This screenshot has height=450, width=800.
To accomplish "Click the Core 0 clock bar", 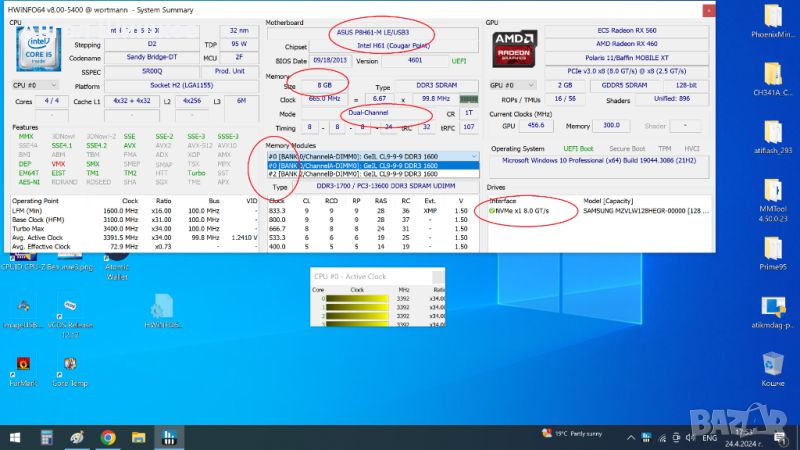I will pos(357,298).
